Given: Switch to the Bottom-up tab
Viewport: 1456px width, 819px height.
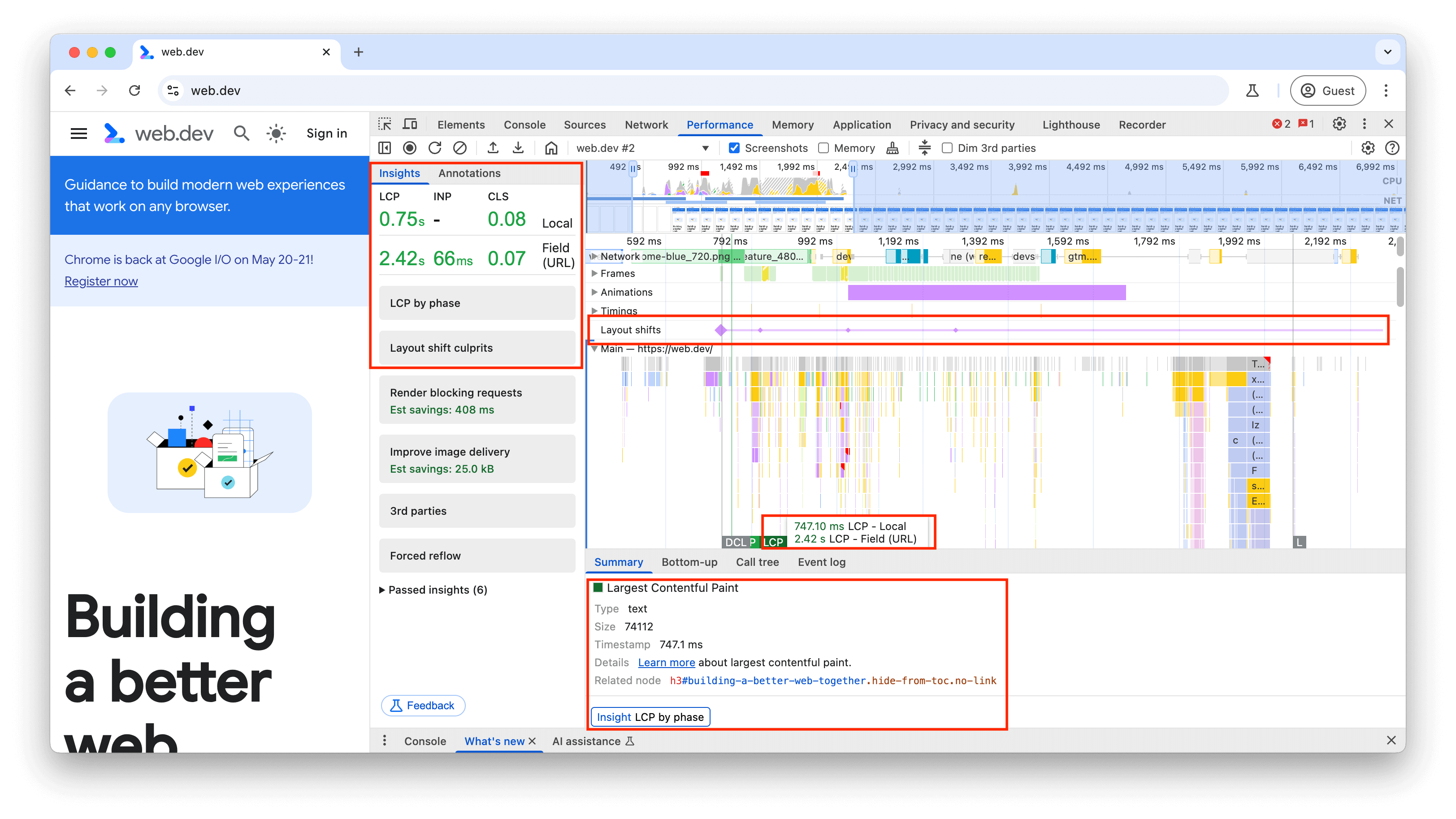Looking at the screenshot, I should point(688,561).
